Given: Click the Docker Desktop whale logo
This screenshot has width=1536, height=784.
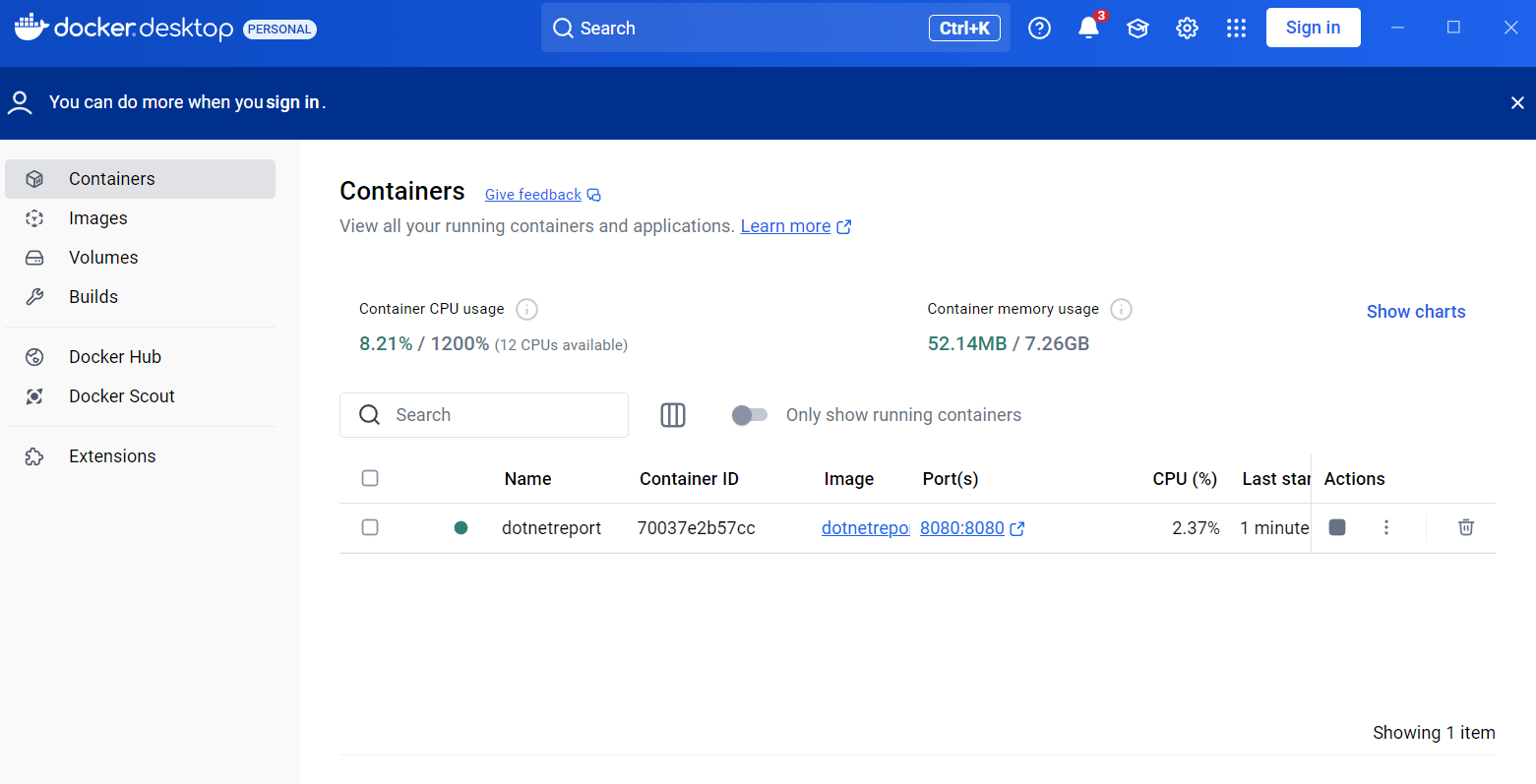Looking at the screenshot, I should point(32,28).
